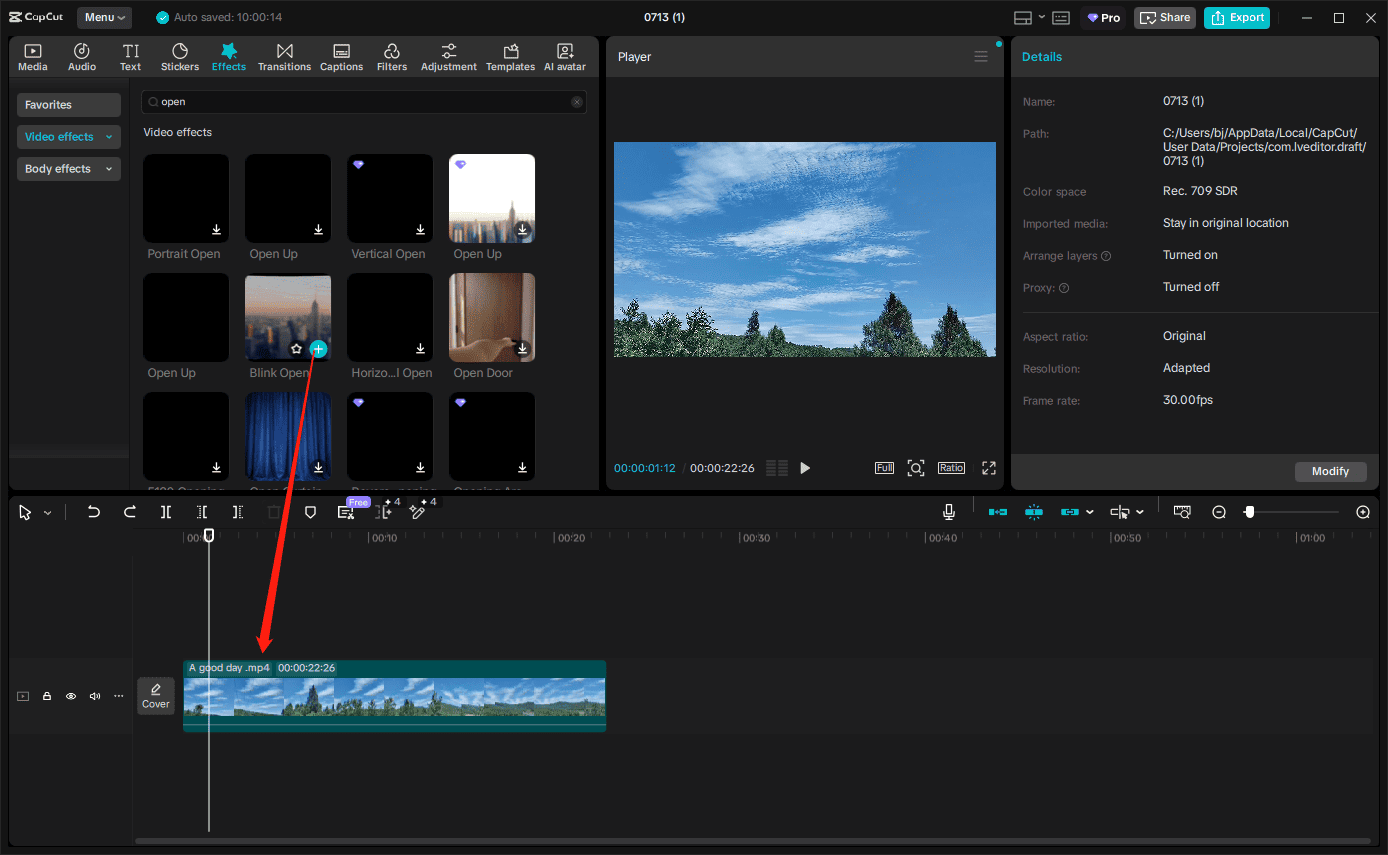Toggle main track magnet on timeline

coord(998,512)
